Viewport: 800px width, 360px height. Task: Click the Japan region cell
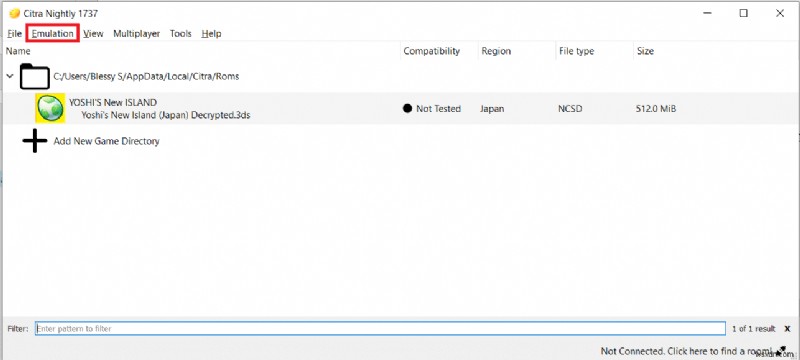point(492,109)
